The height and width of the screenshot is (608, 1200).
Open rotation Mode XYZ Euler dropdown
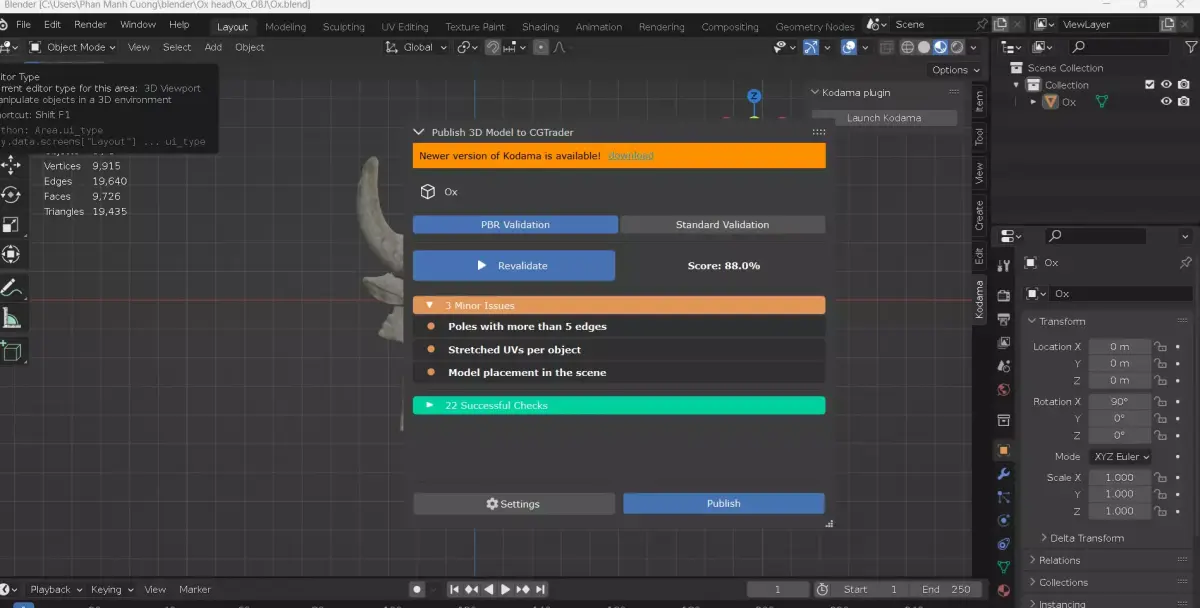click(1119, 456)
